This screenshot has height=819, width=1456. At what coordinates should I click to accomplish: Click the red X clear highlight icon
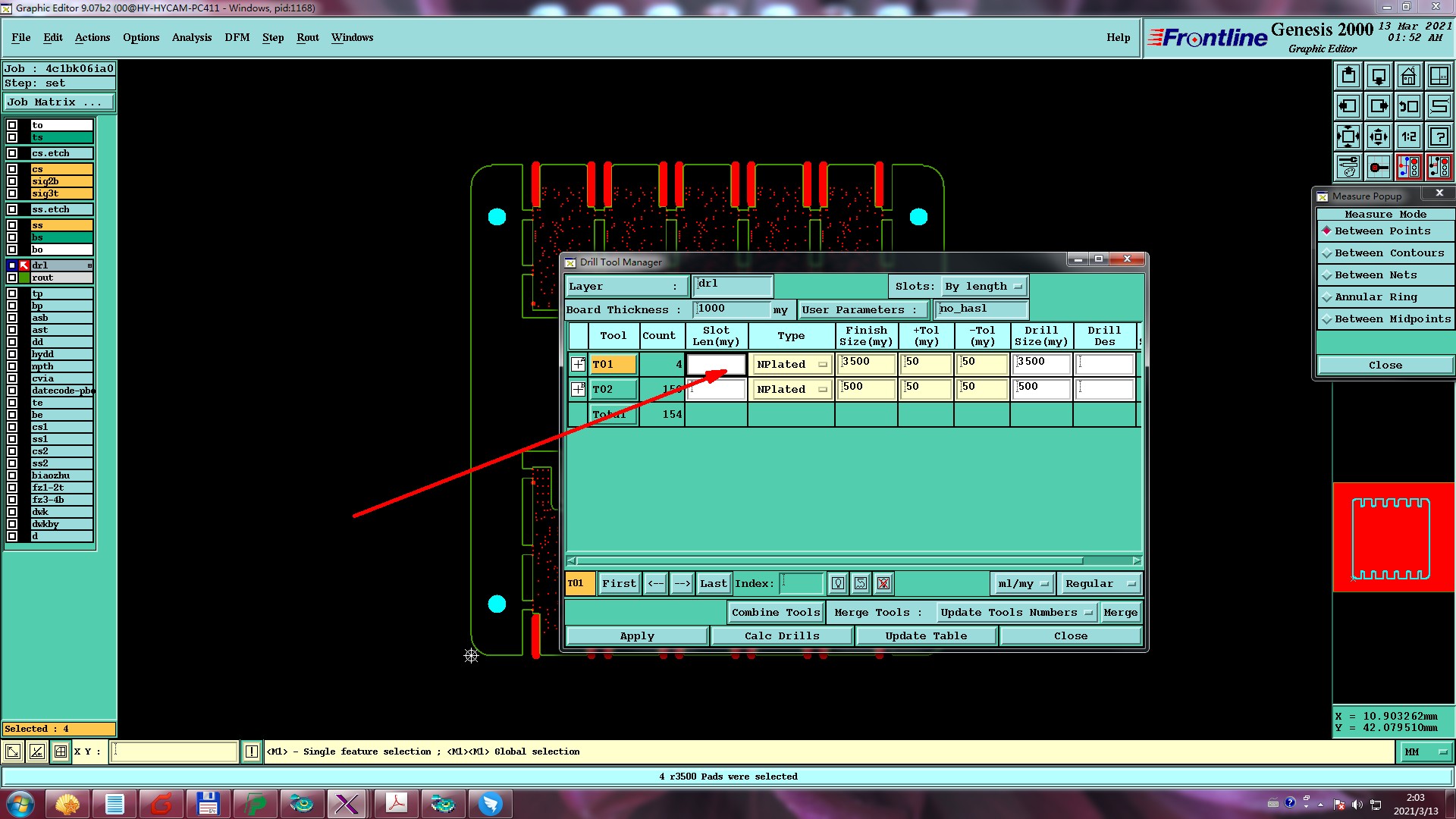click(883, 583)
